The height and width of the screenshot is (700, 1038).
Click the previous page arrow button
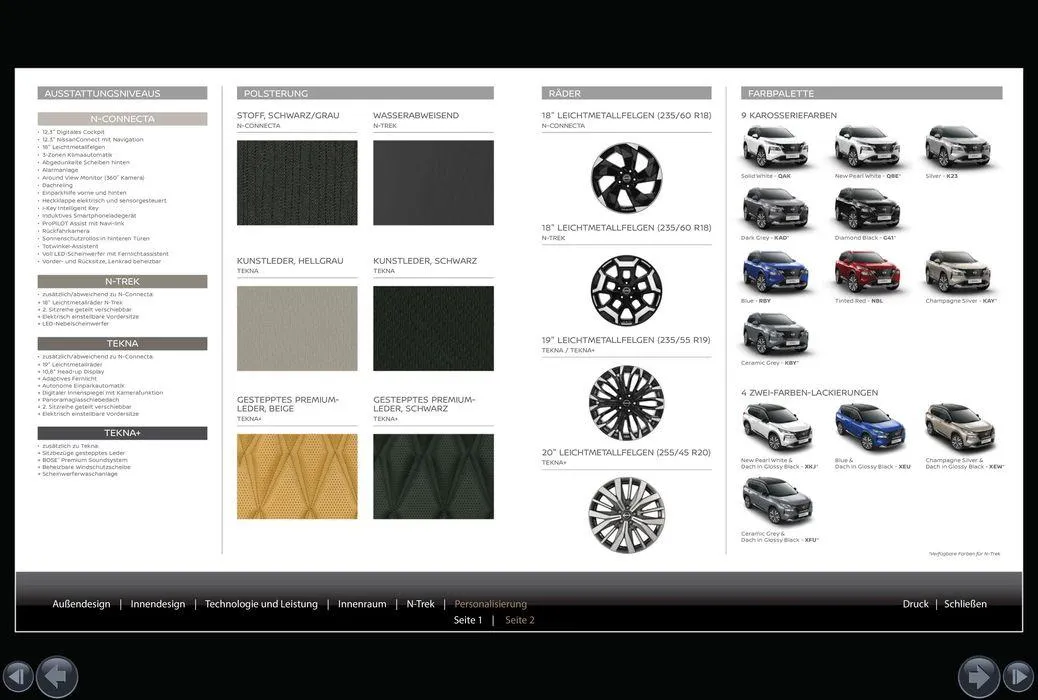57,677
